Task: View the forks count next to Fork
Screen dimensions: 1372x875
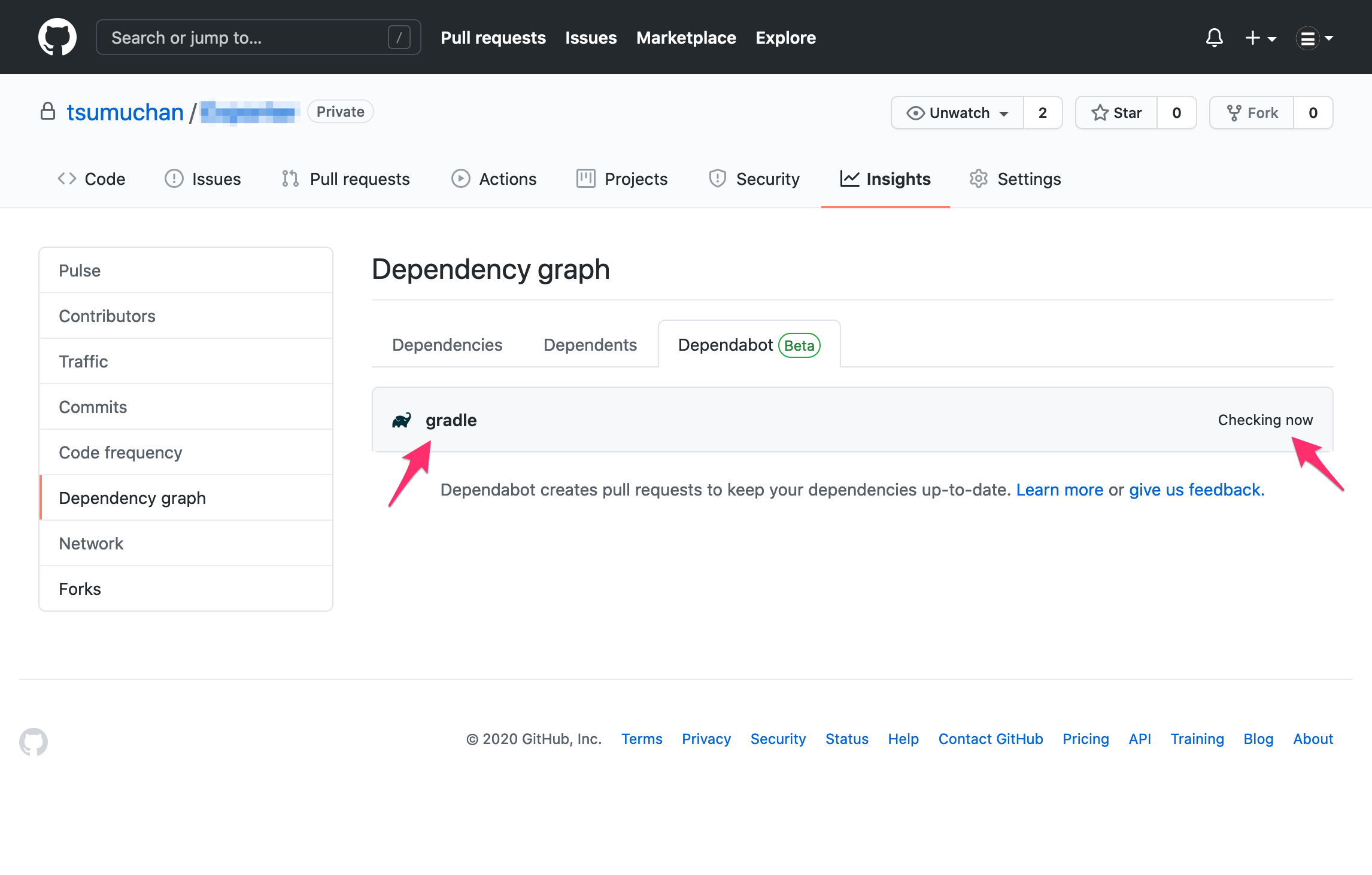Action: coord(1313,113)
